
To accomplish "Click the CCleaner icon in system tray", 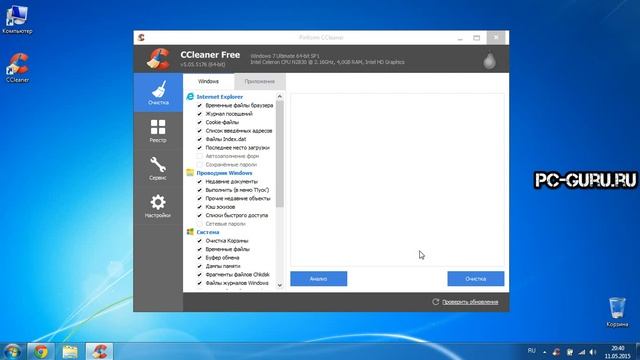I will 556,351.
